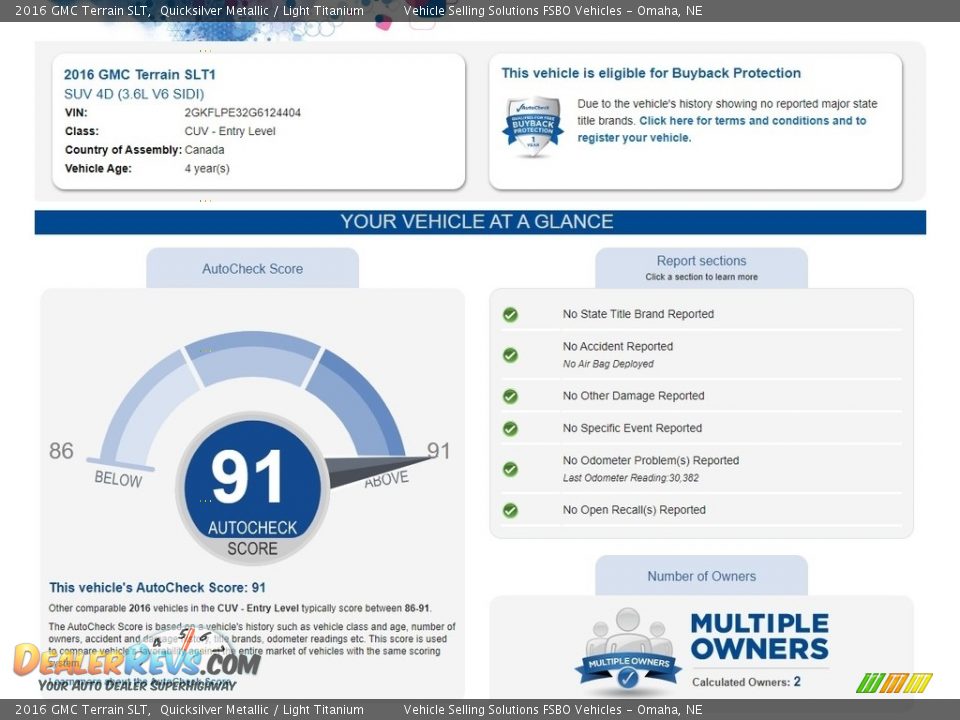Open the No Accident Reported section

[x=617, y=347]
